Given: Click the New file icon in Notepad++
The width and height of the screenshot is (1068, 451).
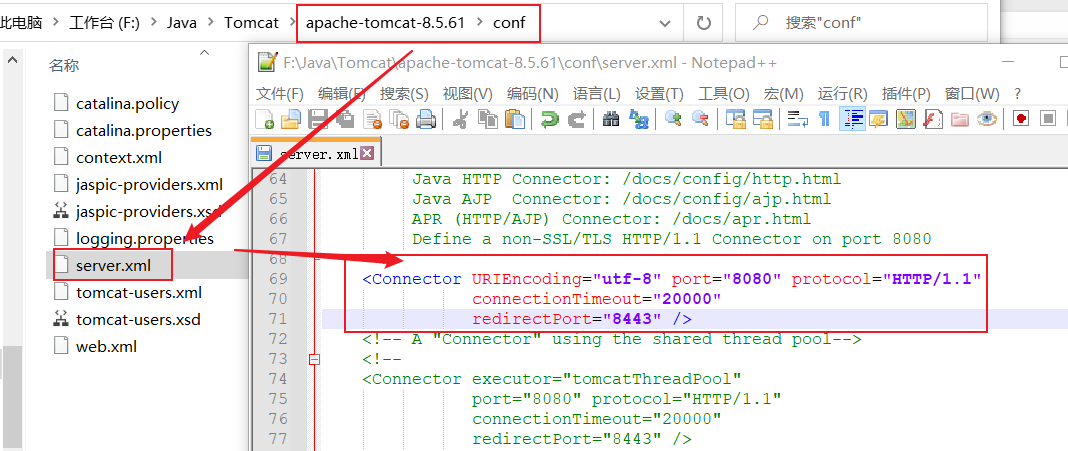Looking at the screenshot, I should point(266,119).
